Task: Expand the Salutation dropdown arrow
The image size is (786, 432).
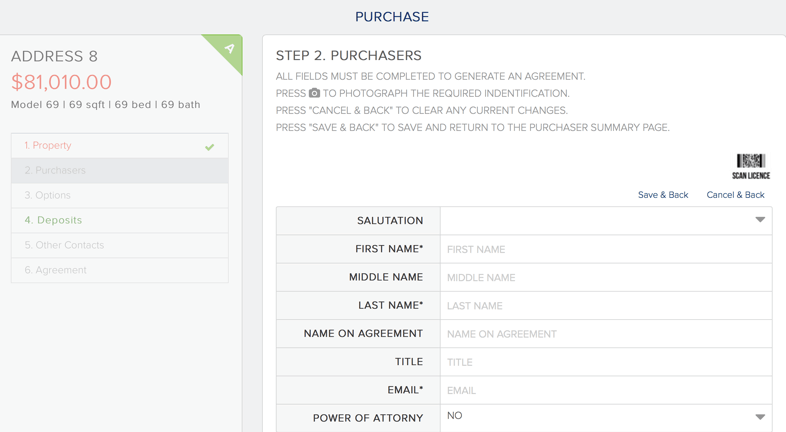Action: coord(759,220)
